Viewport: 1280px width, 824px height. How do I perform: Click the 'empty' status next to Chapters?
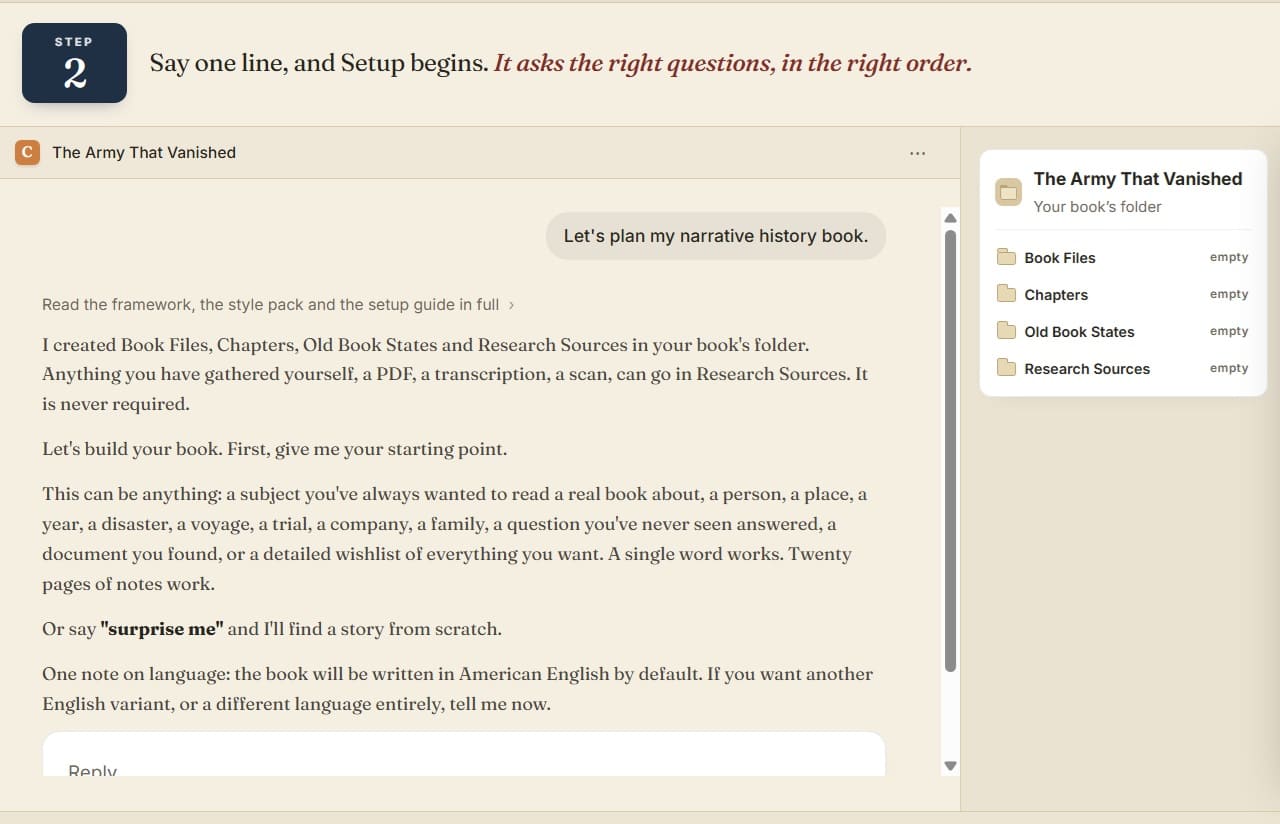(1229, 295)
